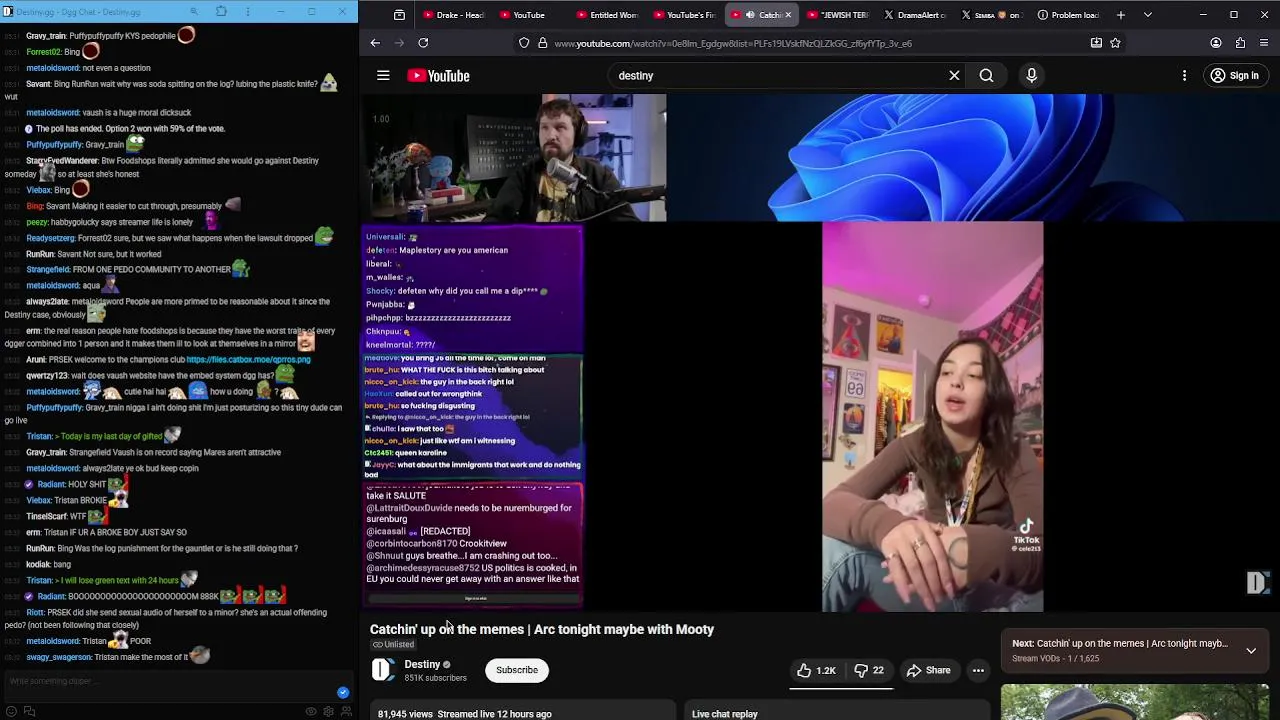Open emote picker in Dgg Chat
This screenshot has height=720, width=1280.
click(x=11, y=712)
